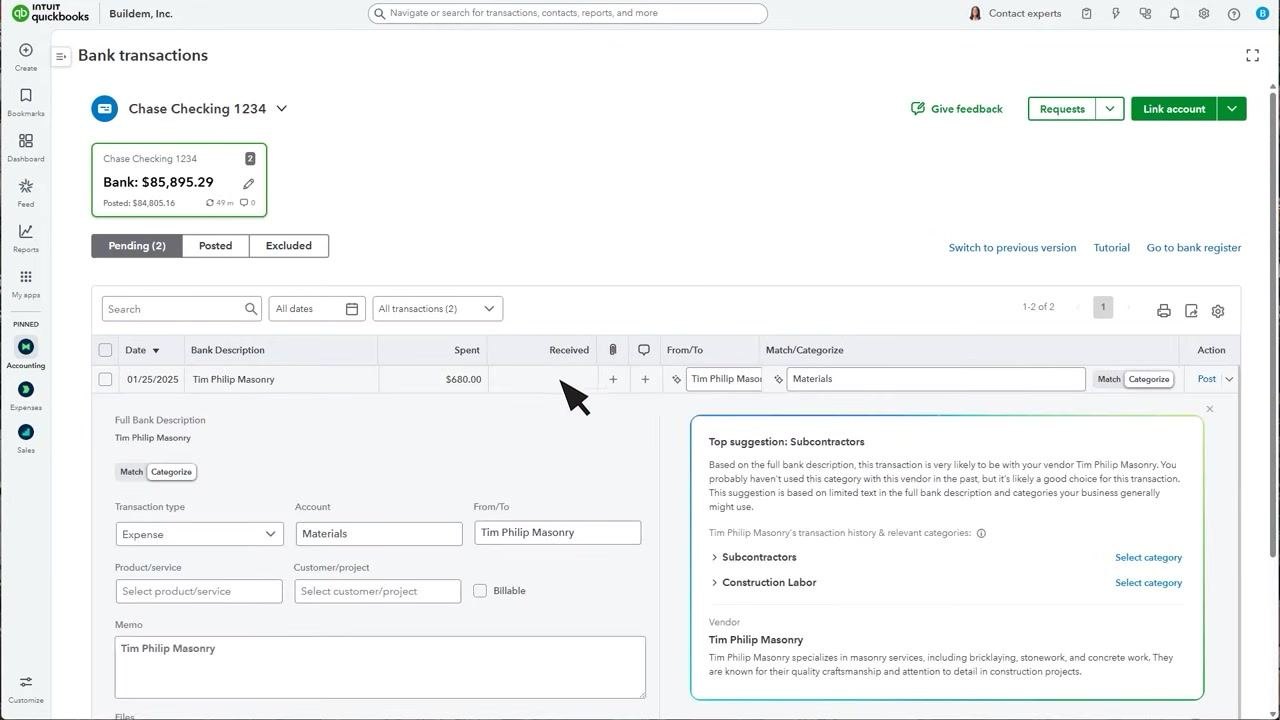
Task: Switch to the Posted tab
Action: 215,246
